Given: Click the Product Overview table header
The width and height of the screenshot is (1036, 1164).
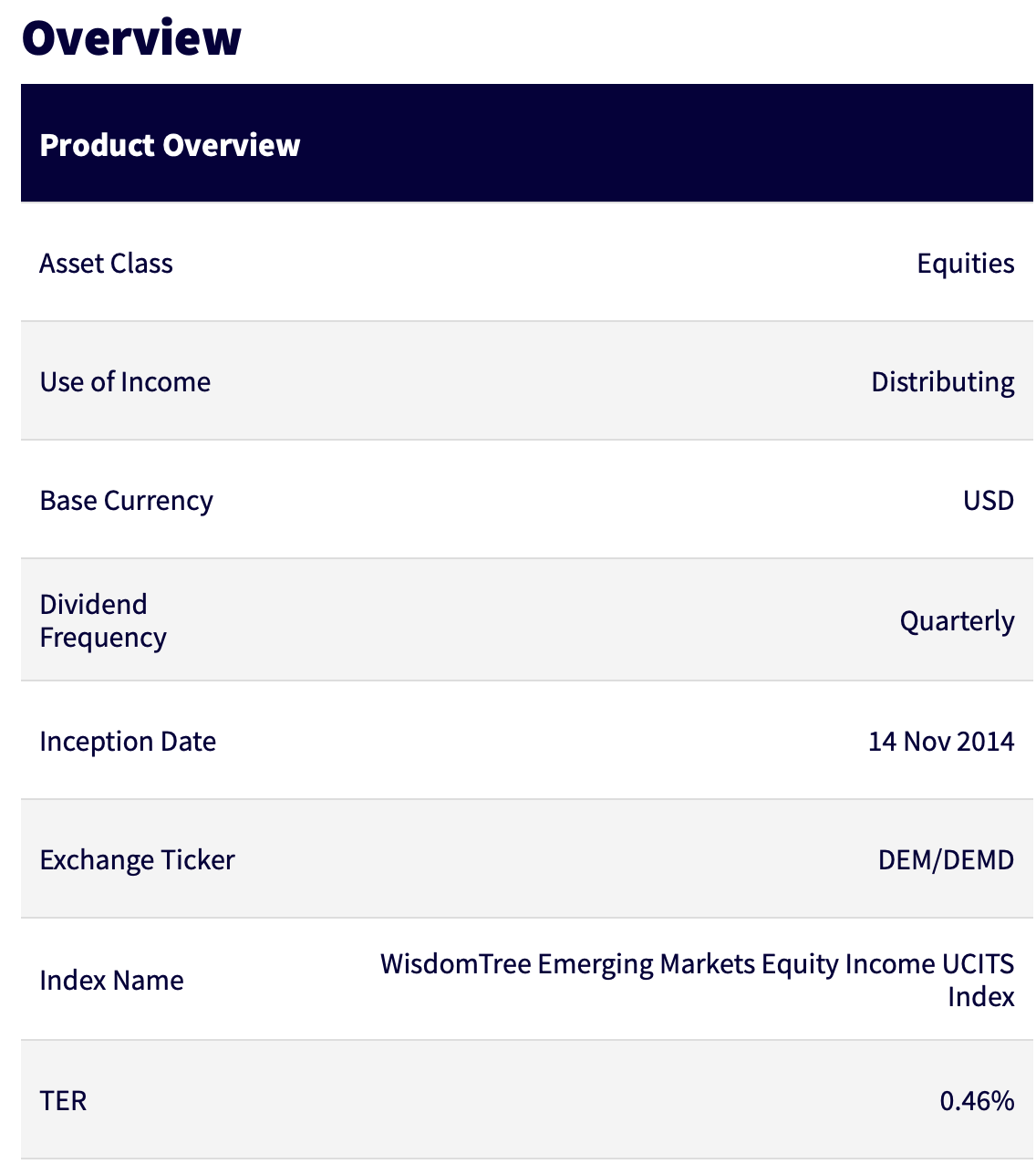Looking at the screenshot, I should click(170, 145).
